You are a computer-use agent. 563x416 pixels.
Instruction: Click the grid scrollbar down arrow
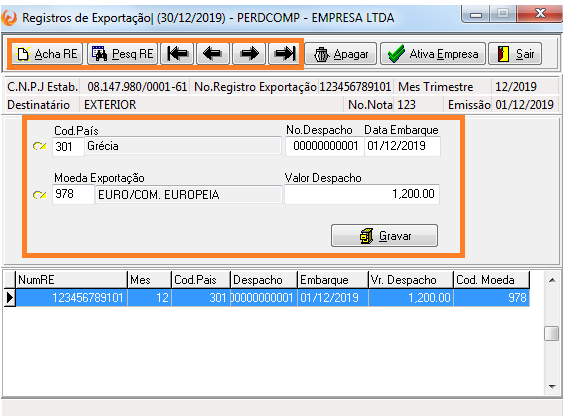[552, 387]
